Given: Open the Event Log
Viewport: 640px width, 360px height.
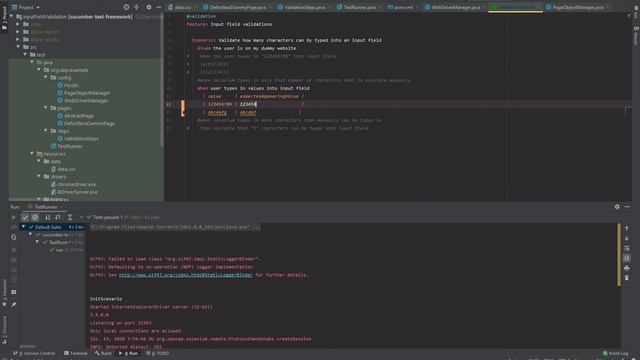Looking at the screenshot, I should [x=616, y=353].
